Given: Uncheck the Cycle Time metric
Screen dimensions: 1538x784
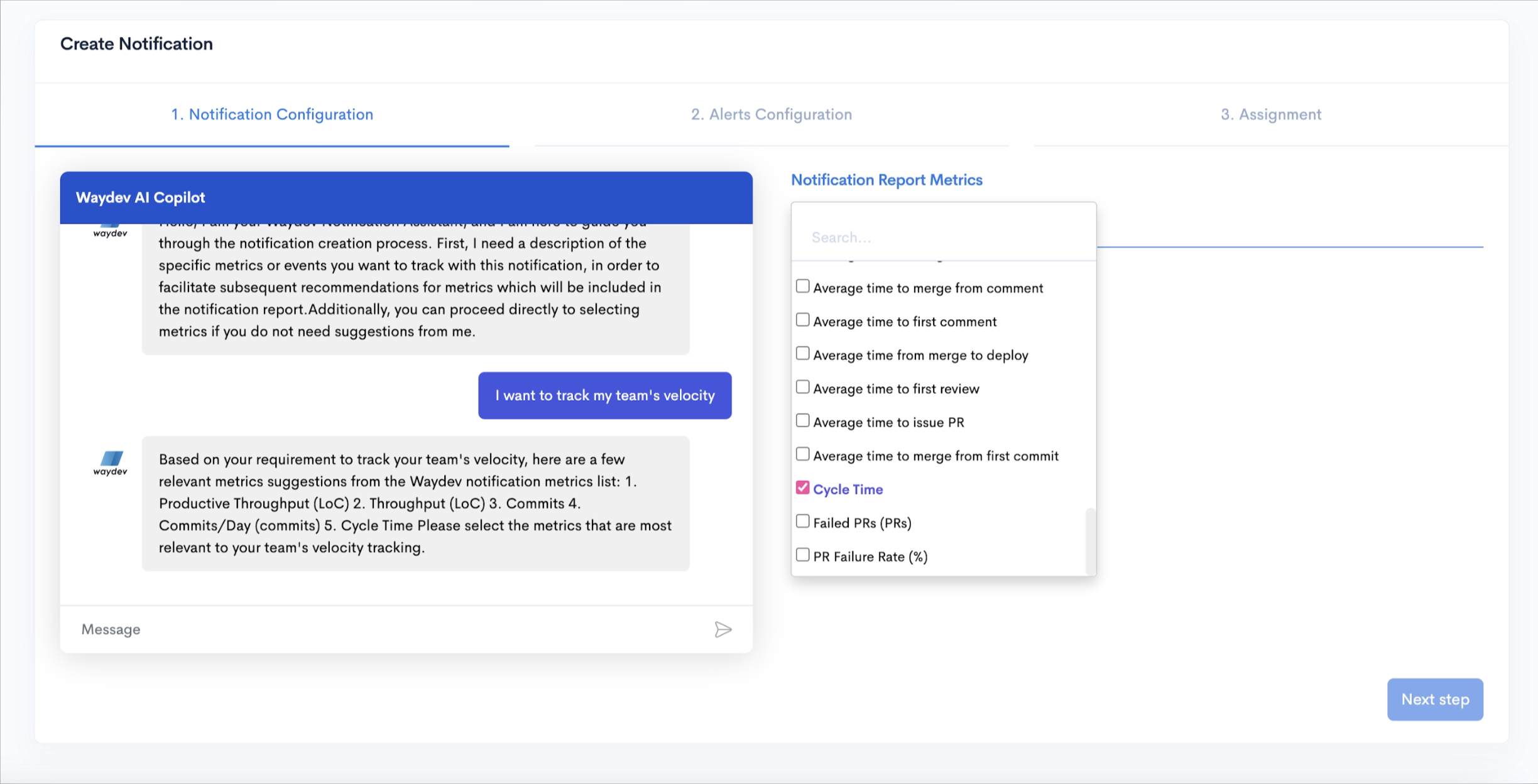Looking at the screenshot, I should pyautogui.click(x=802, y=488).
